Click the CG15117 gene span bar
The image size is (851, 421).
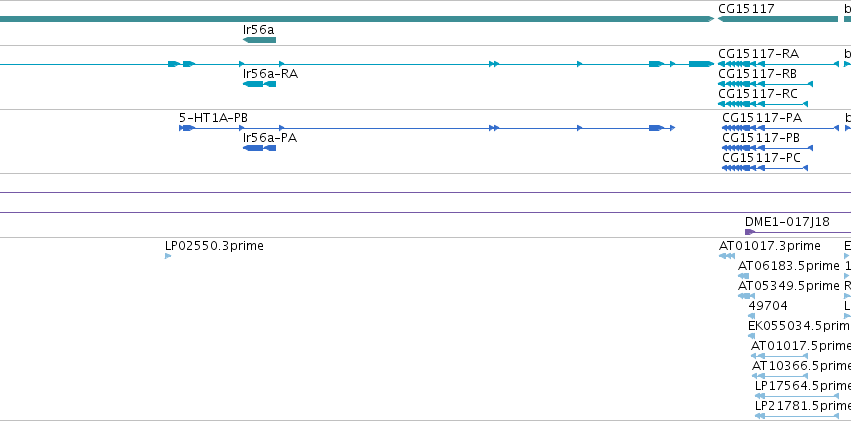(778, 19)
